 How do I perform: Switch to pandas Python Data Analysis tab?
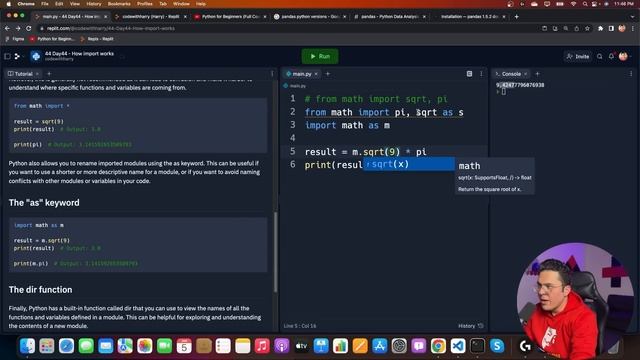point(390,17)
